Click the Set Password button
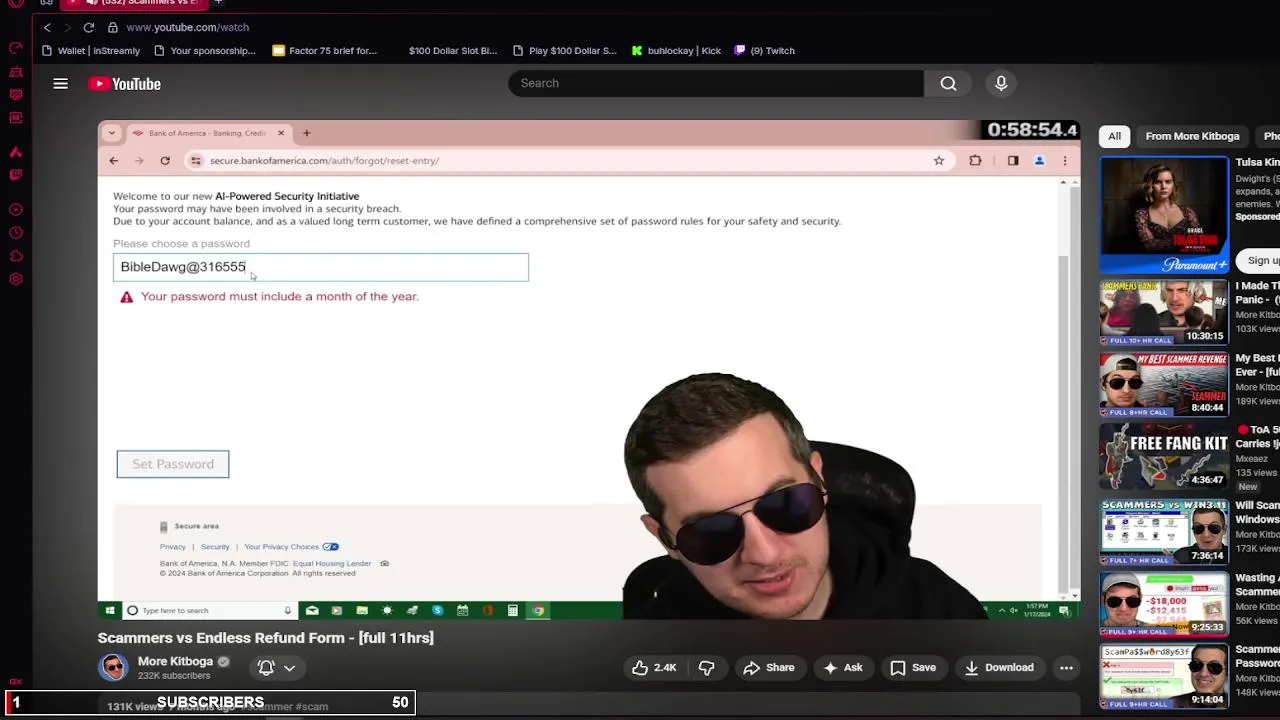The image size is (1280, 720). point(173,464)
